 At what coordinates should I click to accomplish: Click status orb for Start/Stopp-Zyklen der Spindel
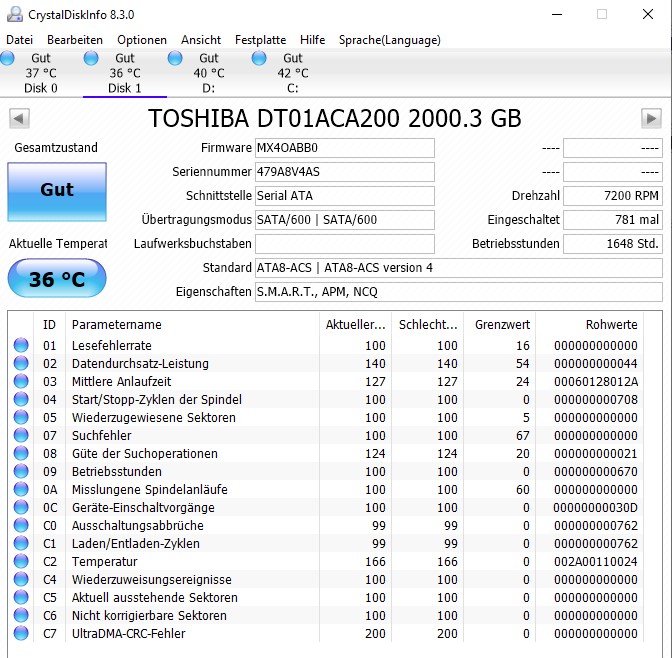(x=21, y=399)
